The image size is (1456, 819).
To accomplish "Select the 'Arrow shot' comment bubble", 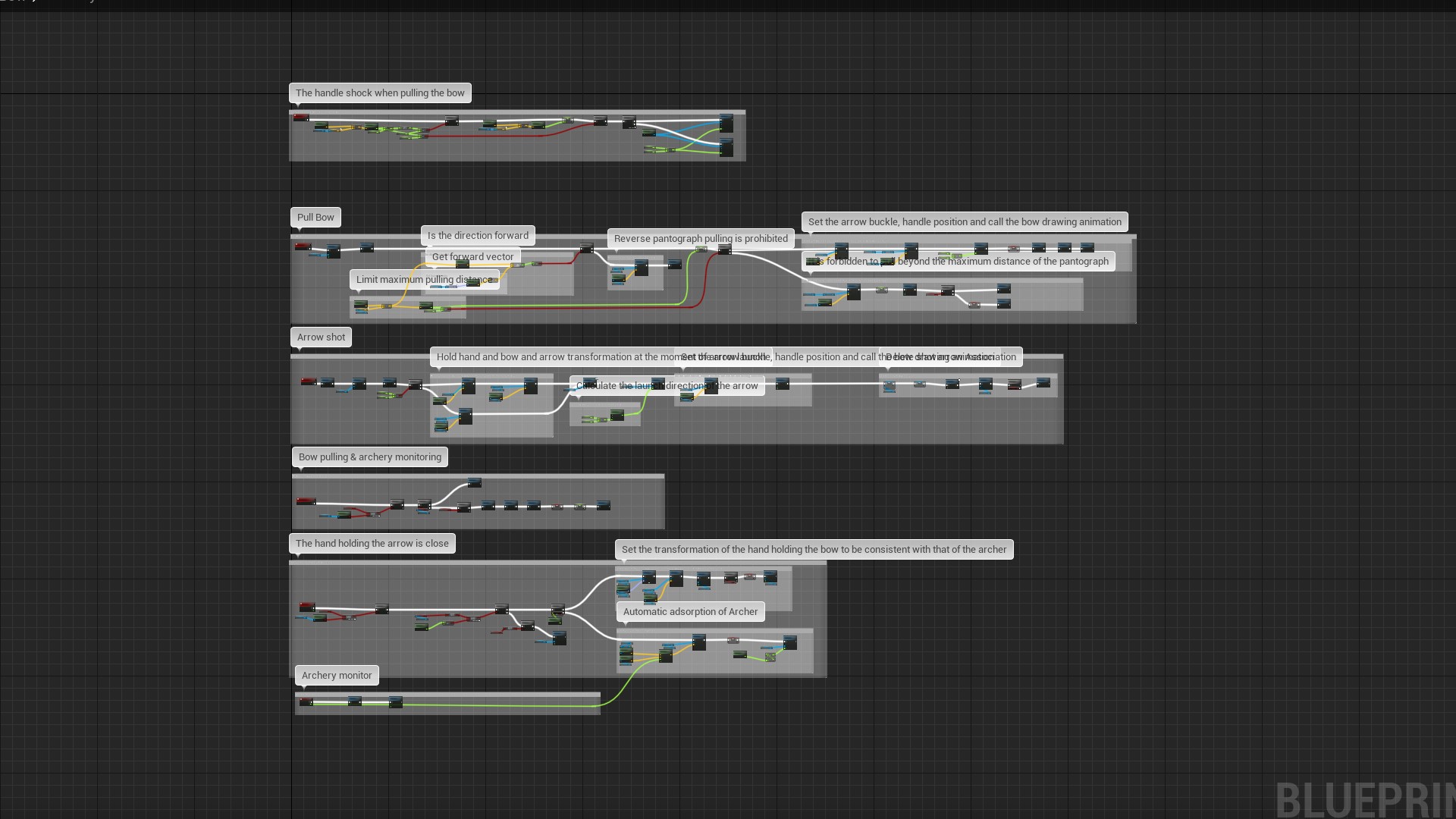I will click(x=321, y=337).
